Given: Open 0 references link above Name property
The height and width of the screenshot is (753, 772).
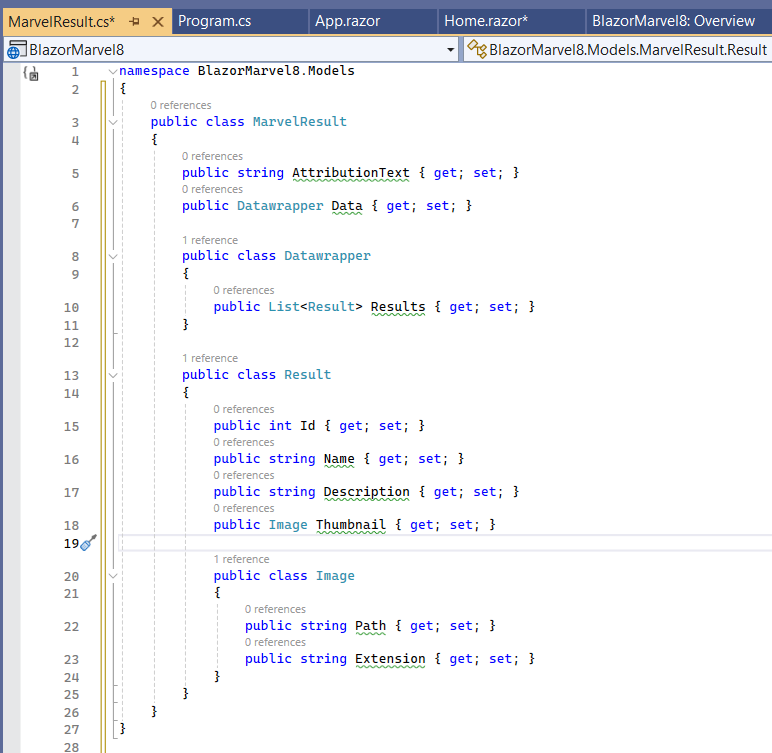Looking at the screenshot, I should [x=244, y=442].
